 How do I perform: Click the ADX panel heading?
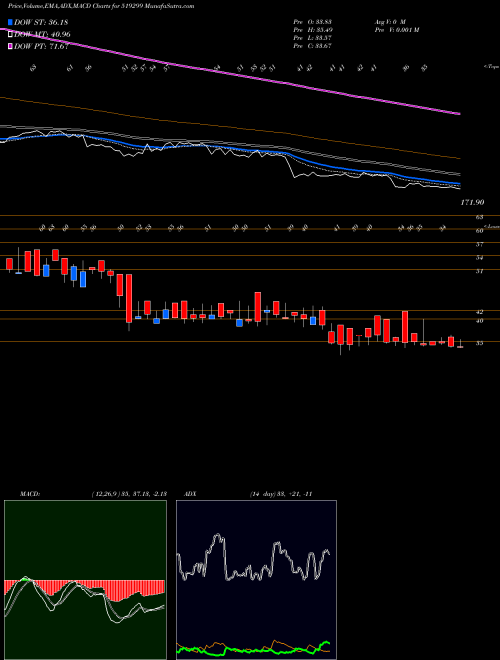coord(191,494)
